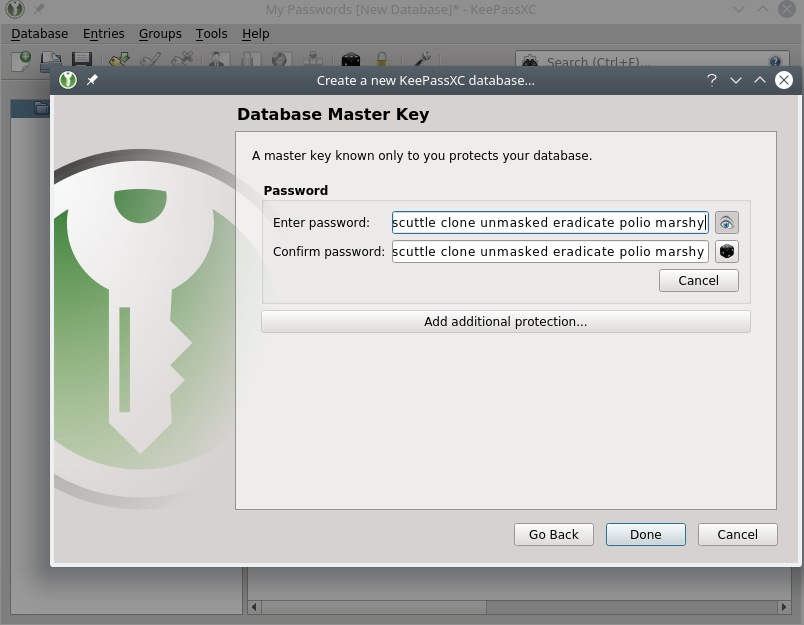Image resolution: width=804 pixels, height=625 pixels.
Task: Click the 'Database Master Key' heading
Action: click(x=333, y=114)
